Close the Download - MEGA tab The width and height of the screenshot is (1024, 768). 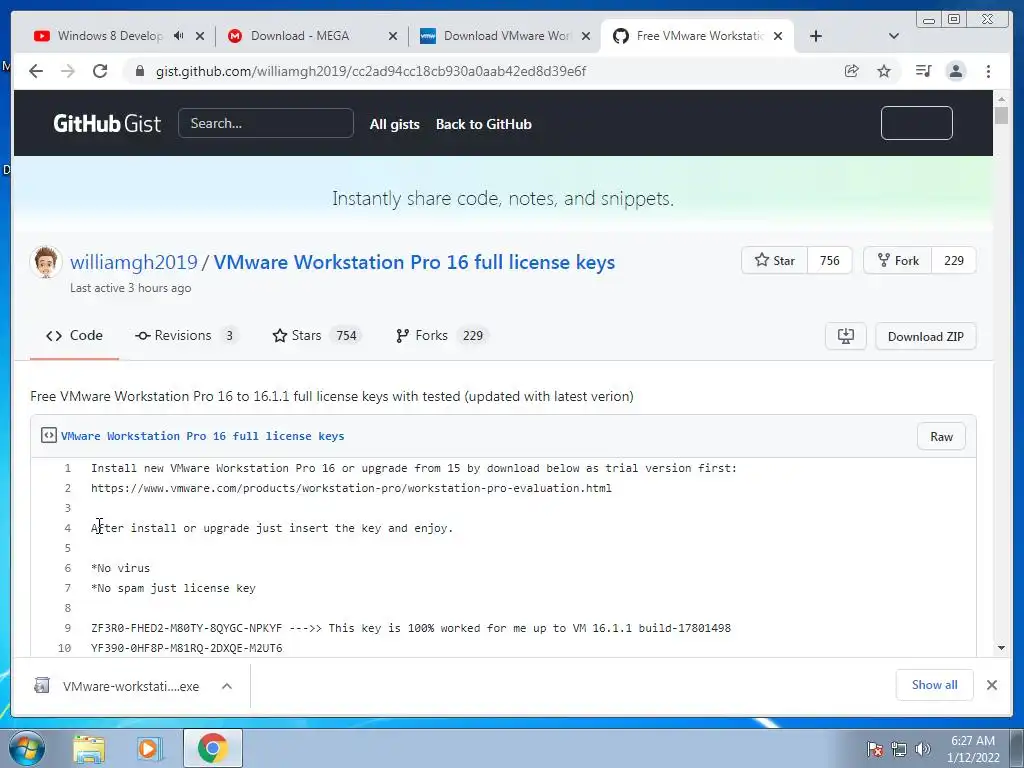(392, 36)
